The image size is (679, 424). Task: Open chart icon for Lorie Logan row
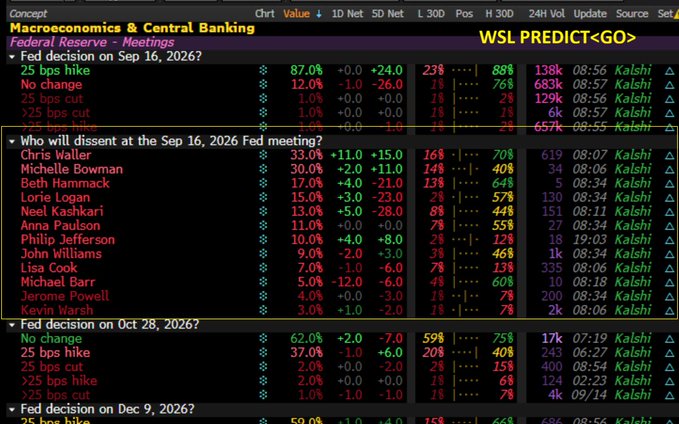point(263,197)
